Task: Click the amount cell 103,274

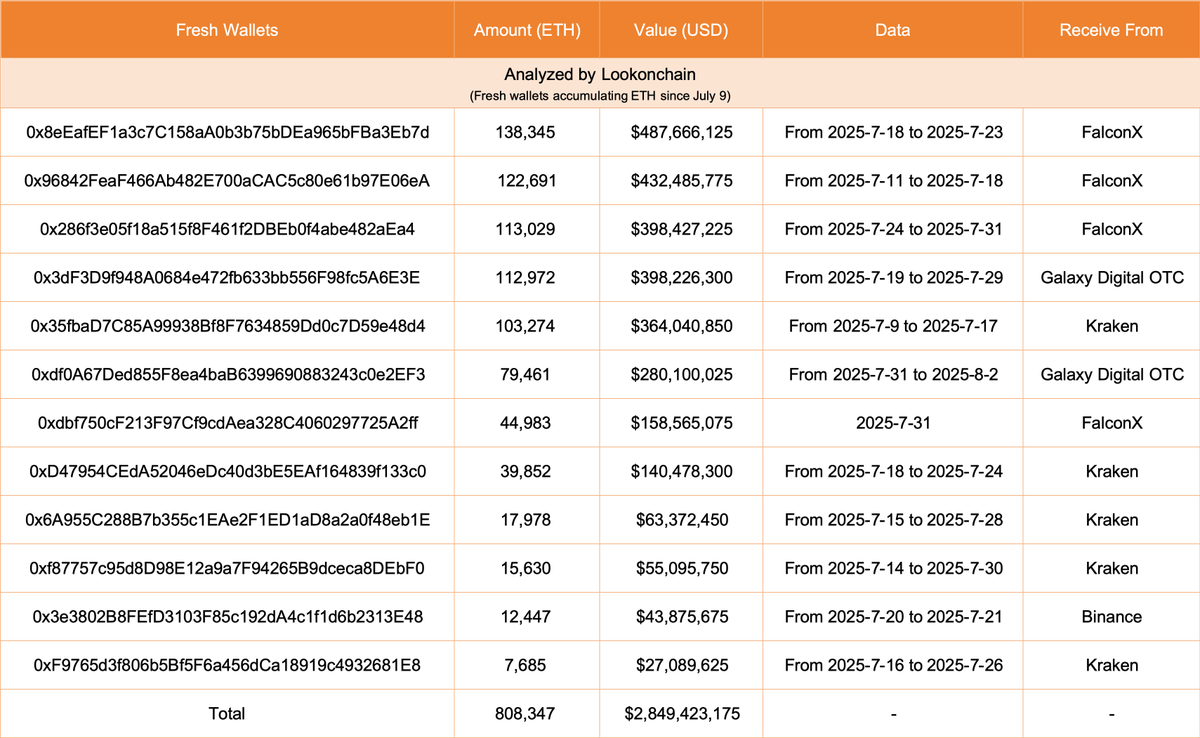Action: (526, 326)
